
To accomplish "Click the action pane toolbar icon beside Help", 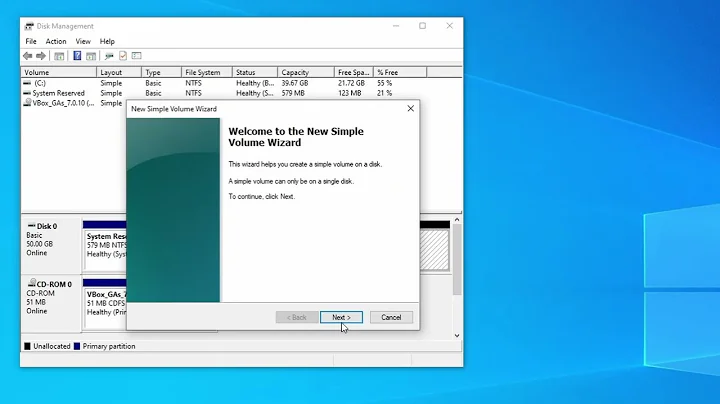I will click(x=91, y=56).
